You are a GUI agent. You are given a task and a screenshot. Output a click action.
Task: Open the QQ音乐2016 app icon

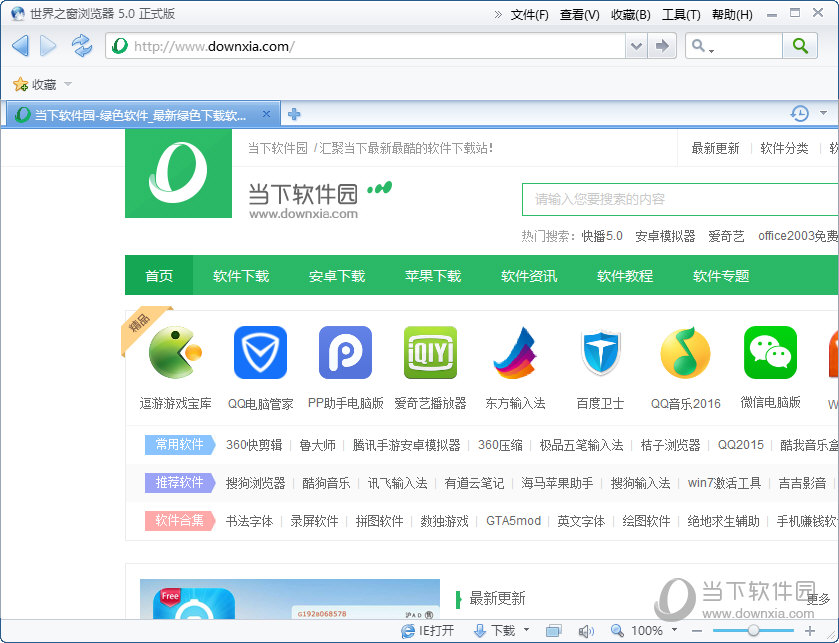(x=685, y=353)
